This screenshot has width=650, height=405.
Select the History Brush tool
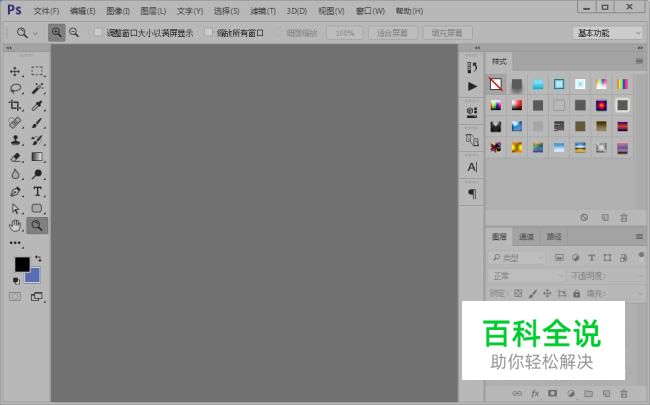pos(37,140)
